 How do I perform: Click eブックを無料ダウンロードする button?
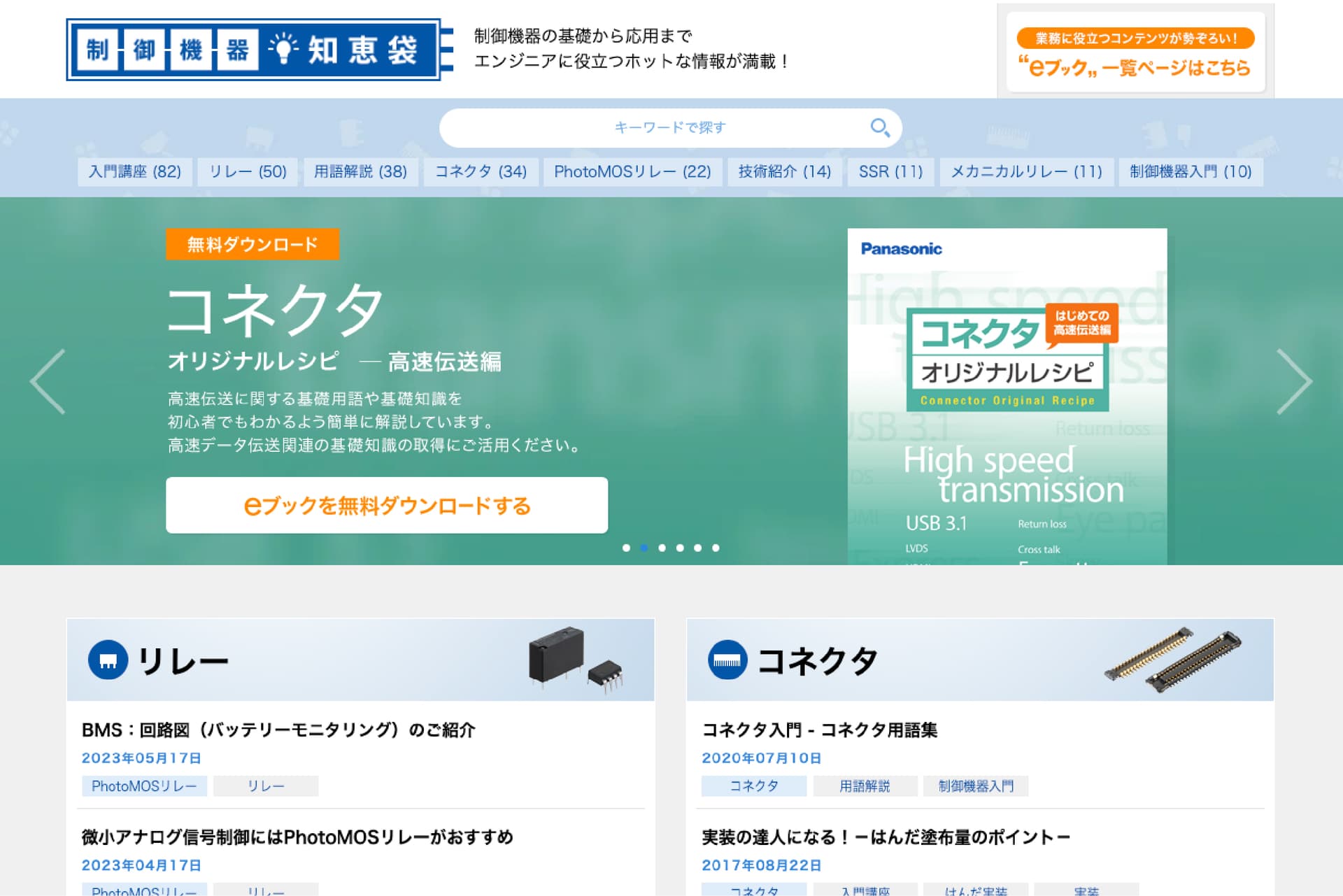tap(387, 505)
